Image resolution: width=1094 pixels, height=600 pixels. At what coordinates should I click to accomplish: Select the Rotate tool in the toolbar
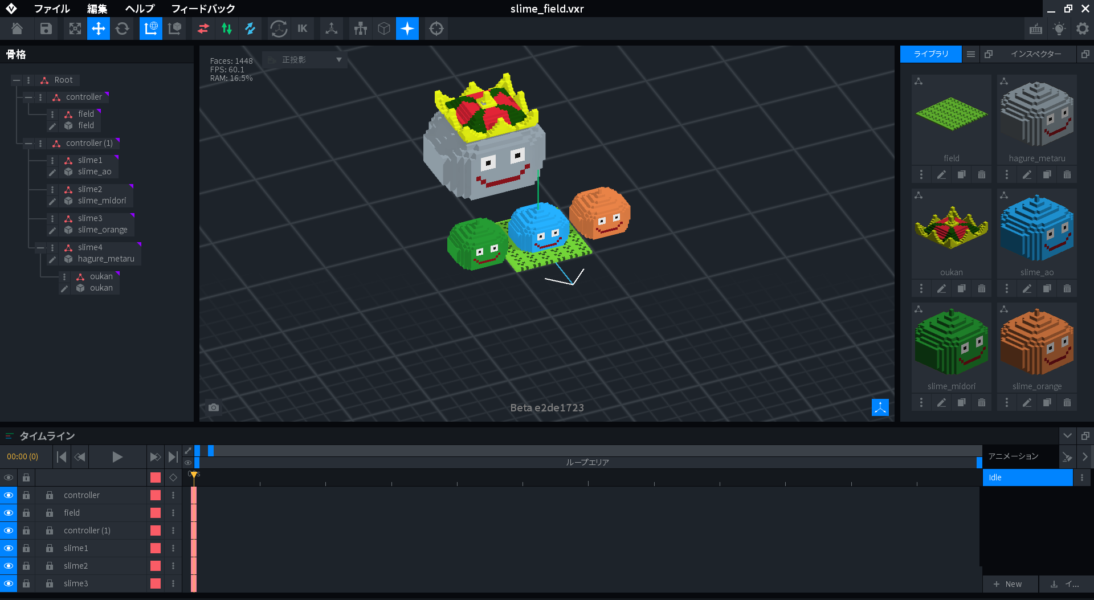[122, 29]
